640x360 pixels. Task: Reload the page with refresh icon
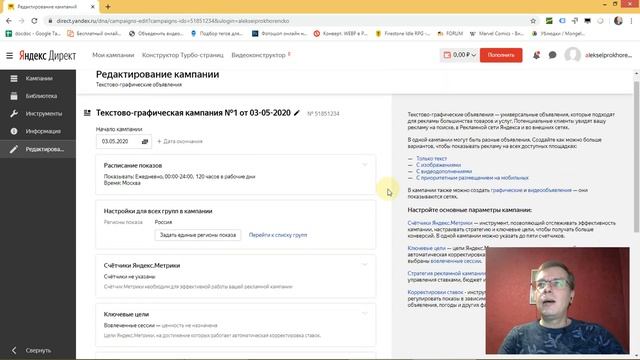(34, 21)
